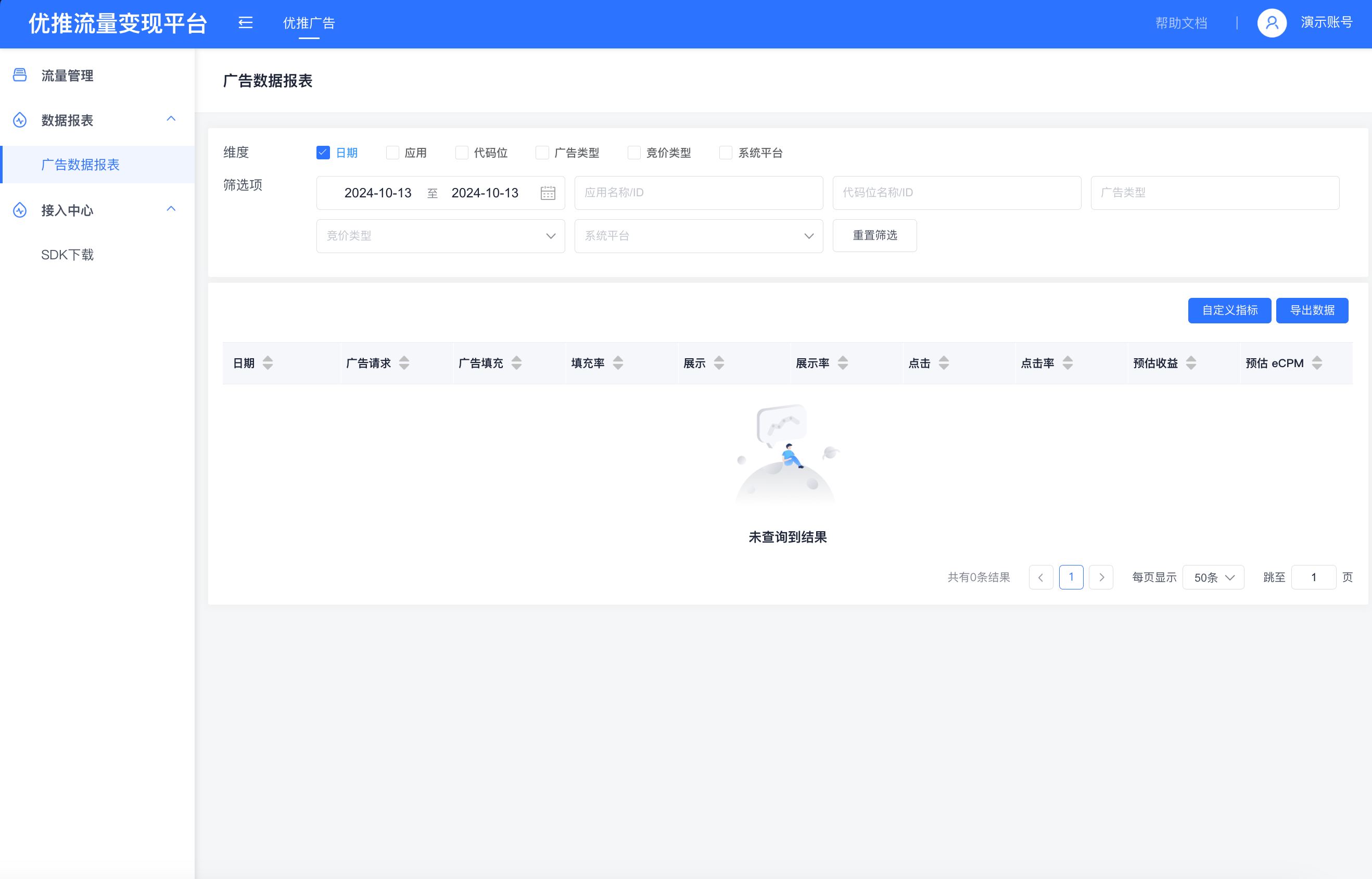Image resolution: width=1372 pixels, height=879 pixels.
Task: Sort by 展示 column sort icon
Action: point(719,362)
